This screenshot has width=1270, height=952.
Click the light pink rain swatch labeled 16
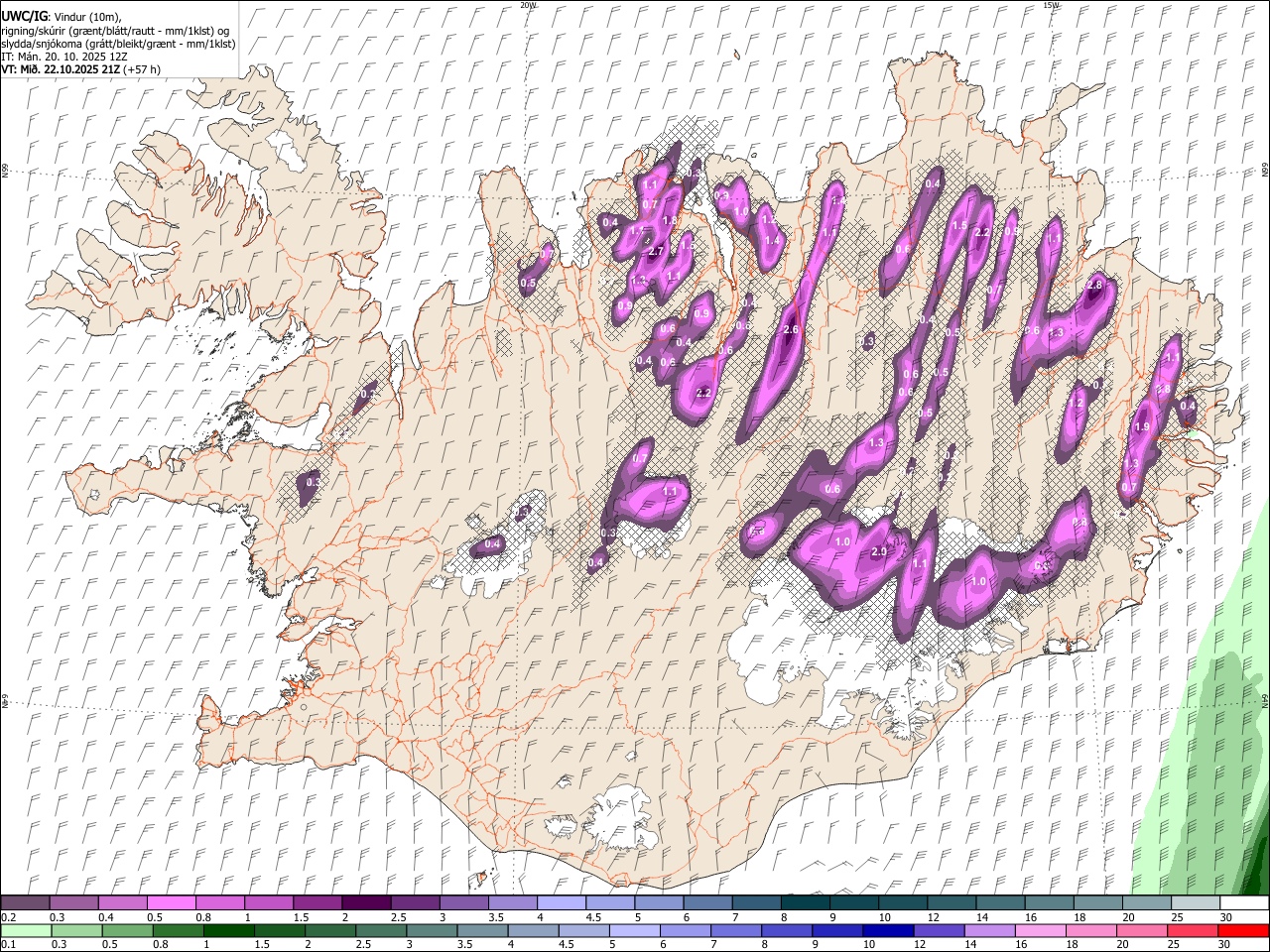tap(1041, 930)
